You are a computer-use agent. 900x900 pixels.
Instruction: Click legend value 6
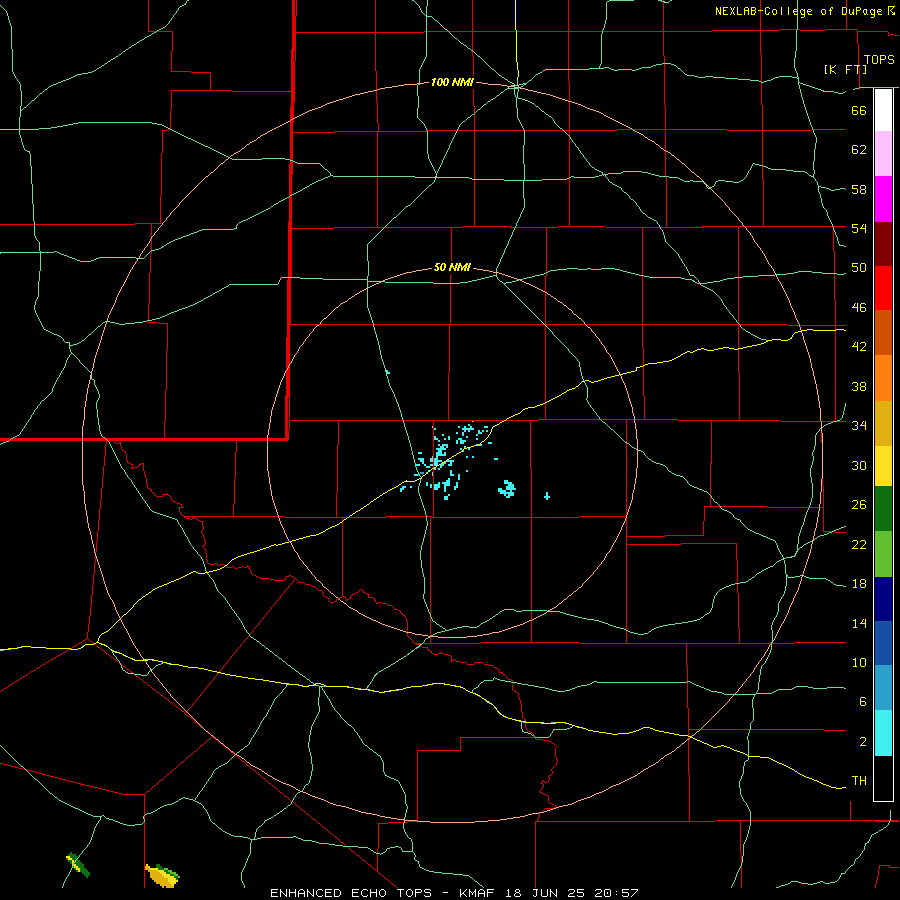pyautogui.click(x=863, y=702)
